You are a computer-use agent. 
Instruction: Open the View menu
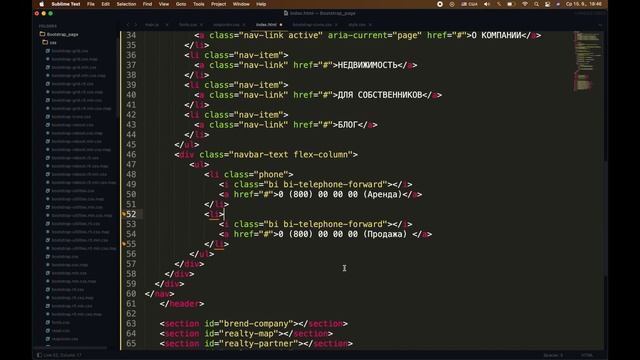[x=164, y=4]
